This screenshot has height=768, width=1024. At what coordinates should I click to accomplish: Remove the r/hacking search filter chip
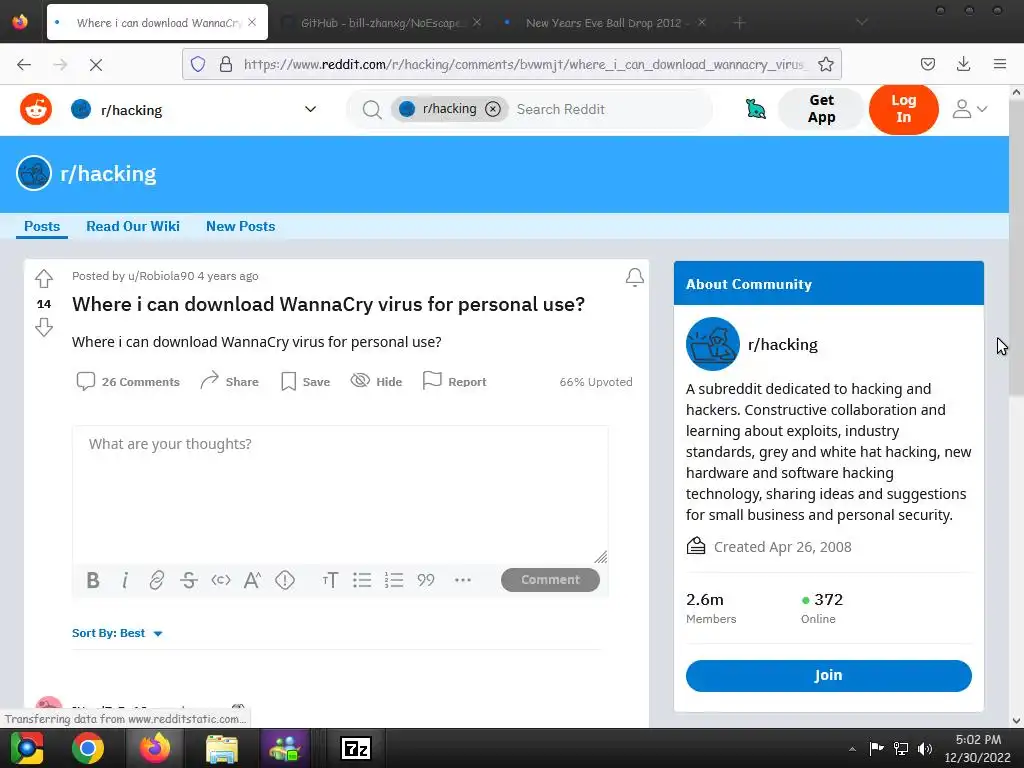[x=493, y=109]
